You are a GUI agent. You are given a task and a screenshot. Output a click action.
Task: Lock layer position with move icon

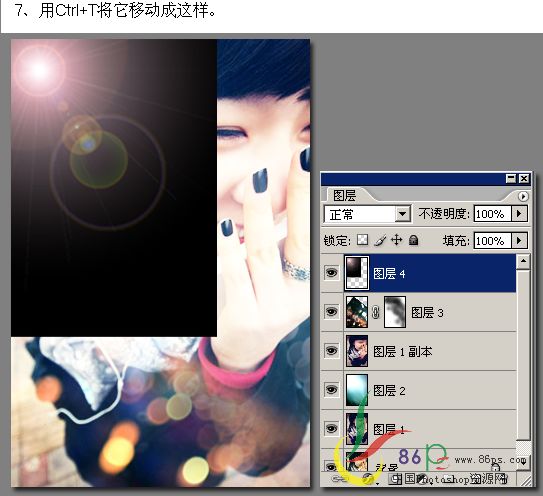click(x=397, y=240)
